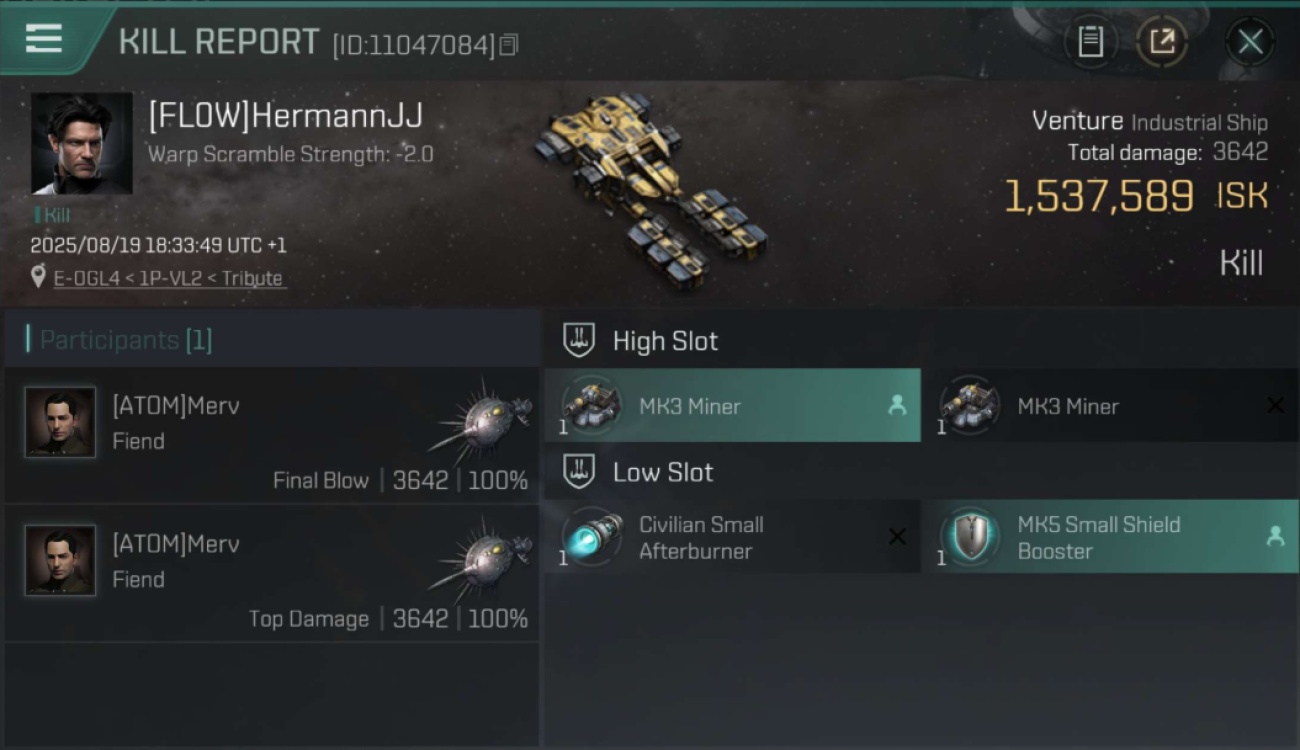Click the person icon on MK3 Miner

click(x=897, y=405)
